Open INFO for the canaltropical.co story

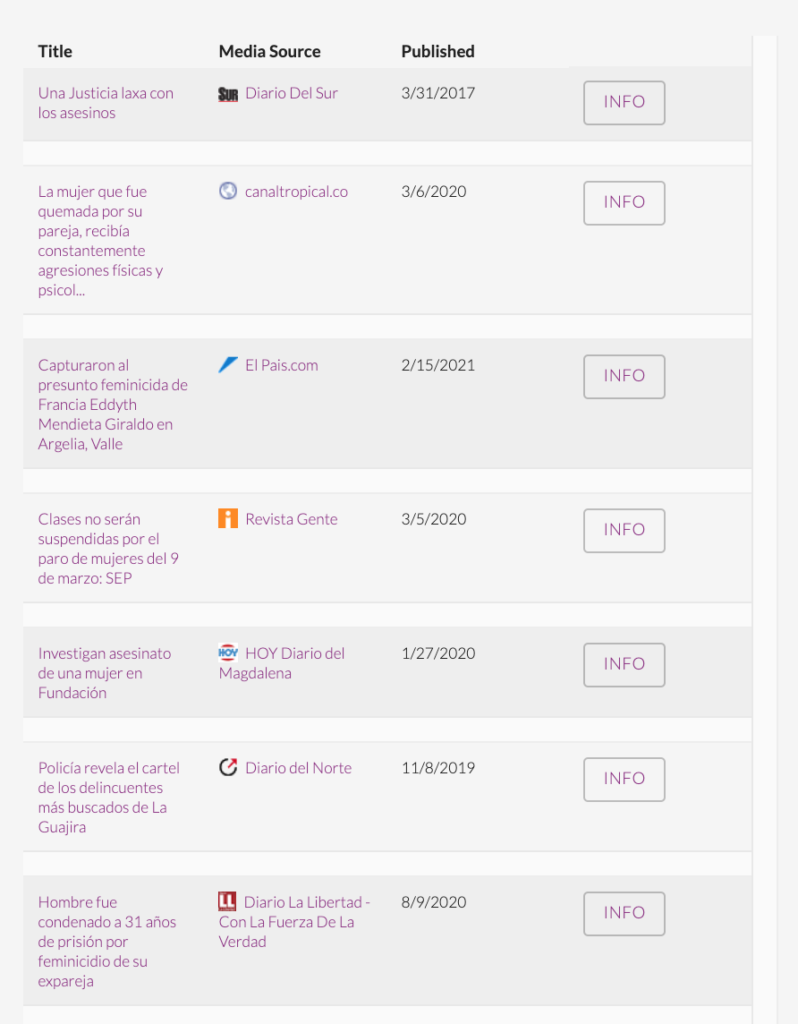point(624,203)
